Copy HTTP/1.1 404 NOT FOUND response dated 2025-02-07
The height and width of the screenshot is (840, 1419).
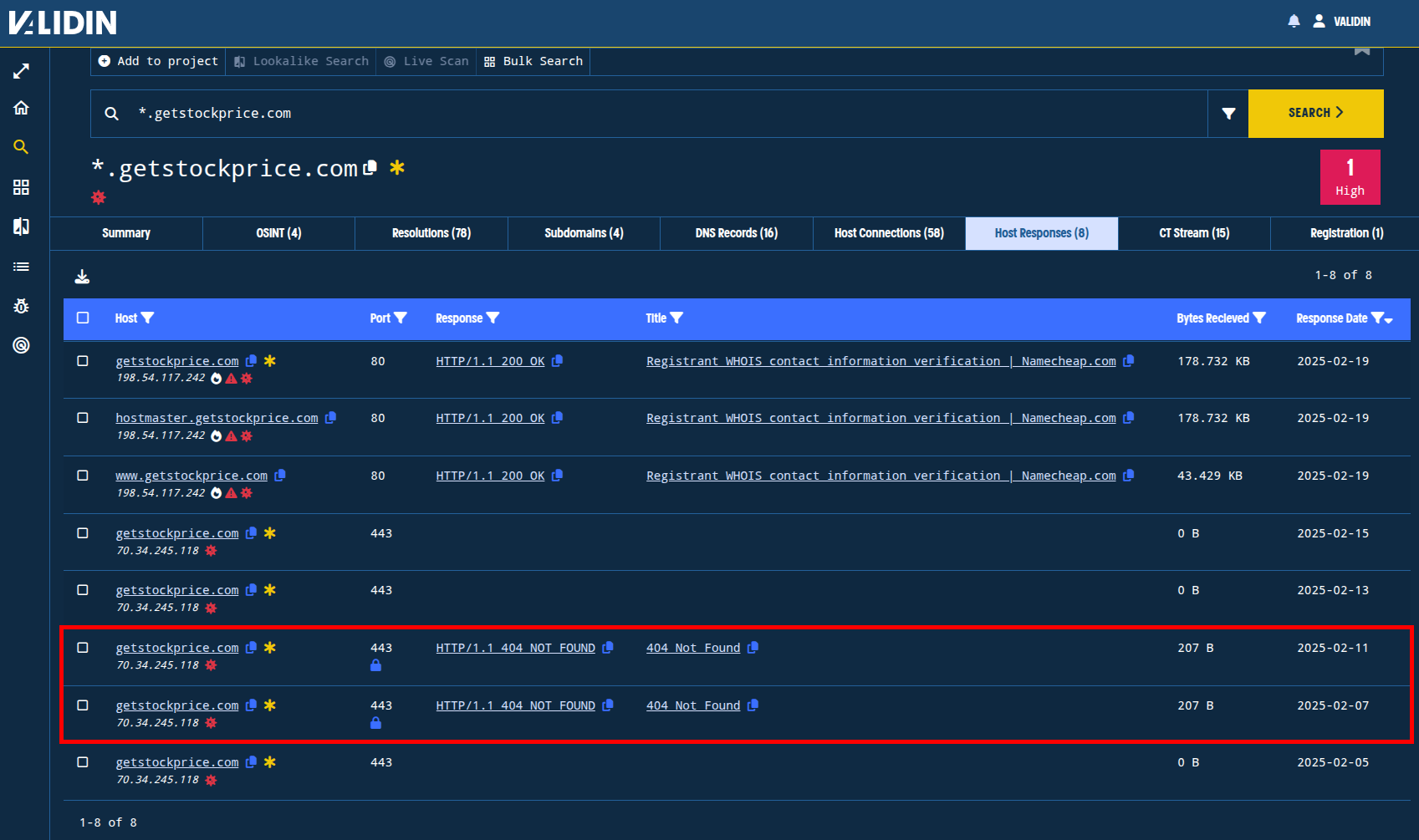coord(608,705)
